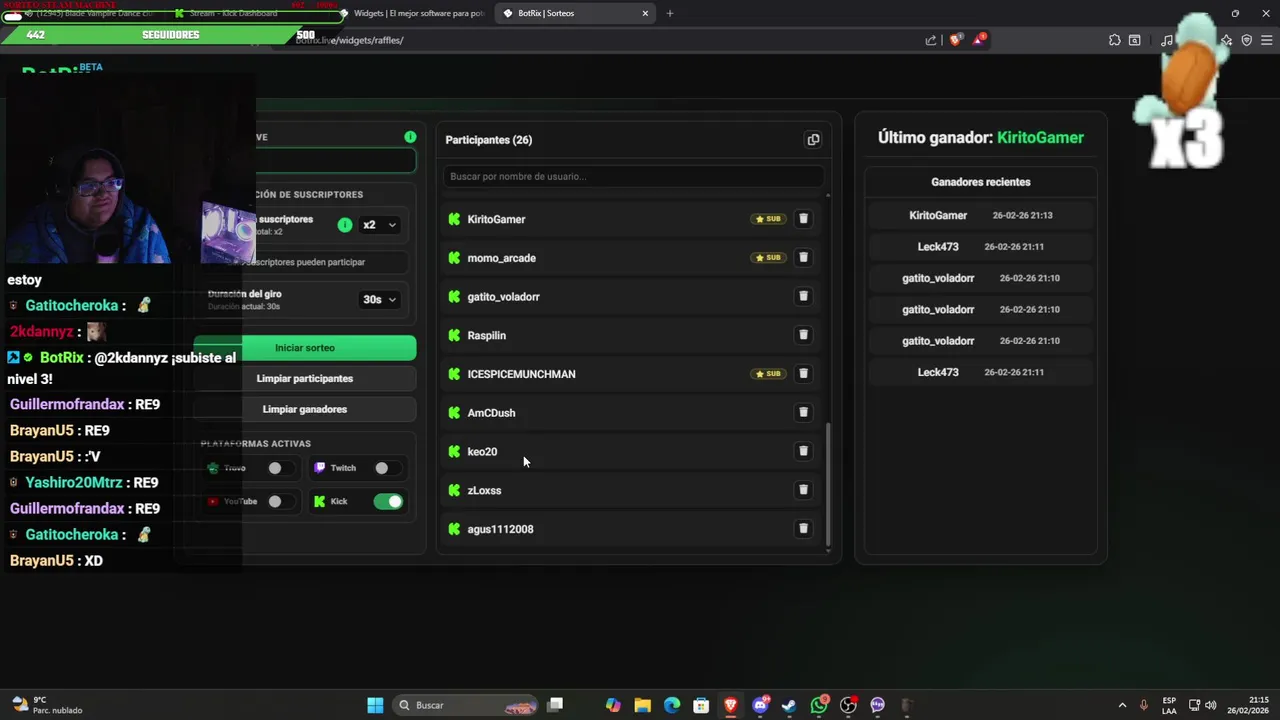Click Raspilin participant name
1280x720 pixels.
(486, 335)
